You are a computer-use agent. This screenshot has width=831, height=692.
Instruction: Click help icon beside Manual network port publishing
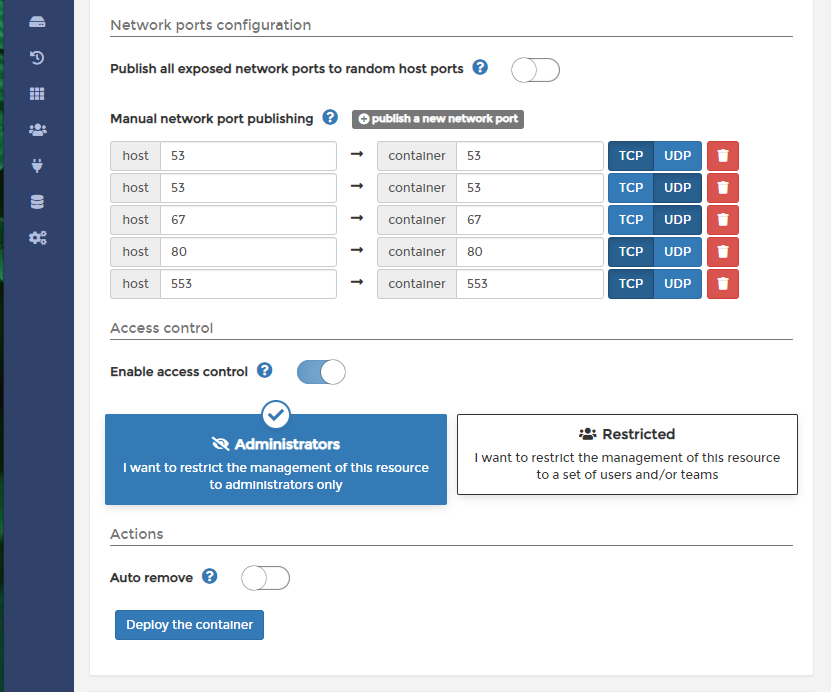tap(330, 118)
